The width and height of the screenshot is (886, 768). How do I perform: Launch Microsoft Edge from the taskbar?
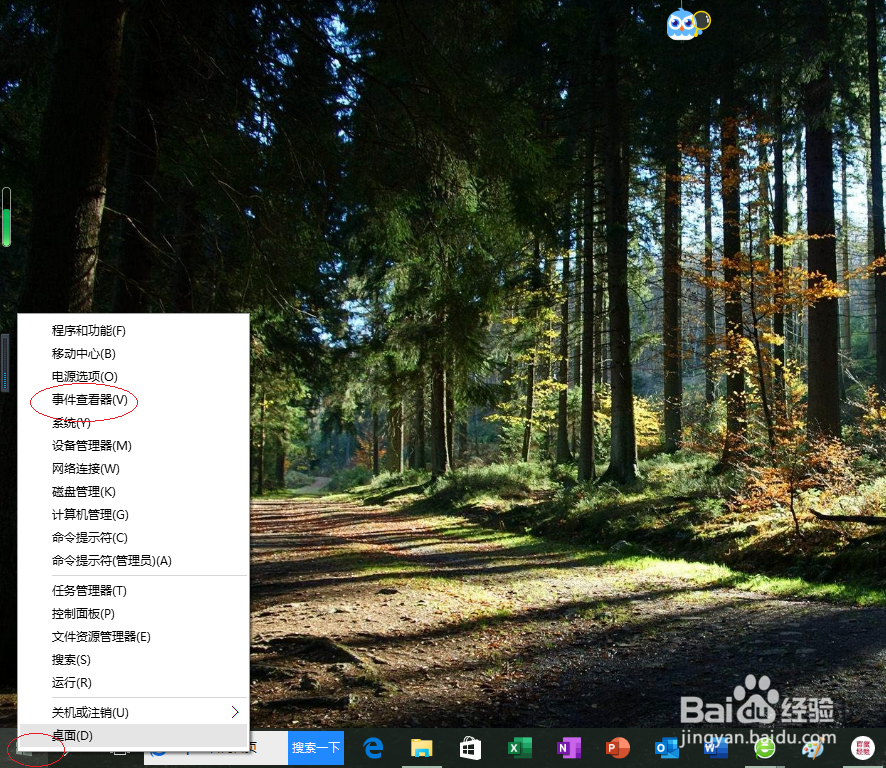pos(371,747)
